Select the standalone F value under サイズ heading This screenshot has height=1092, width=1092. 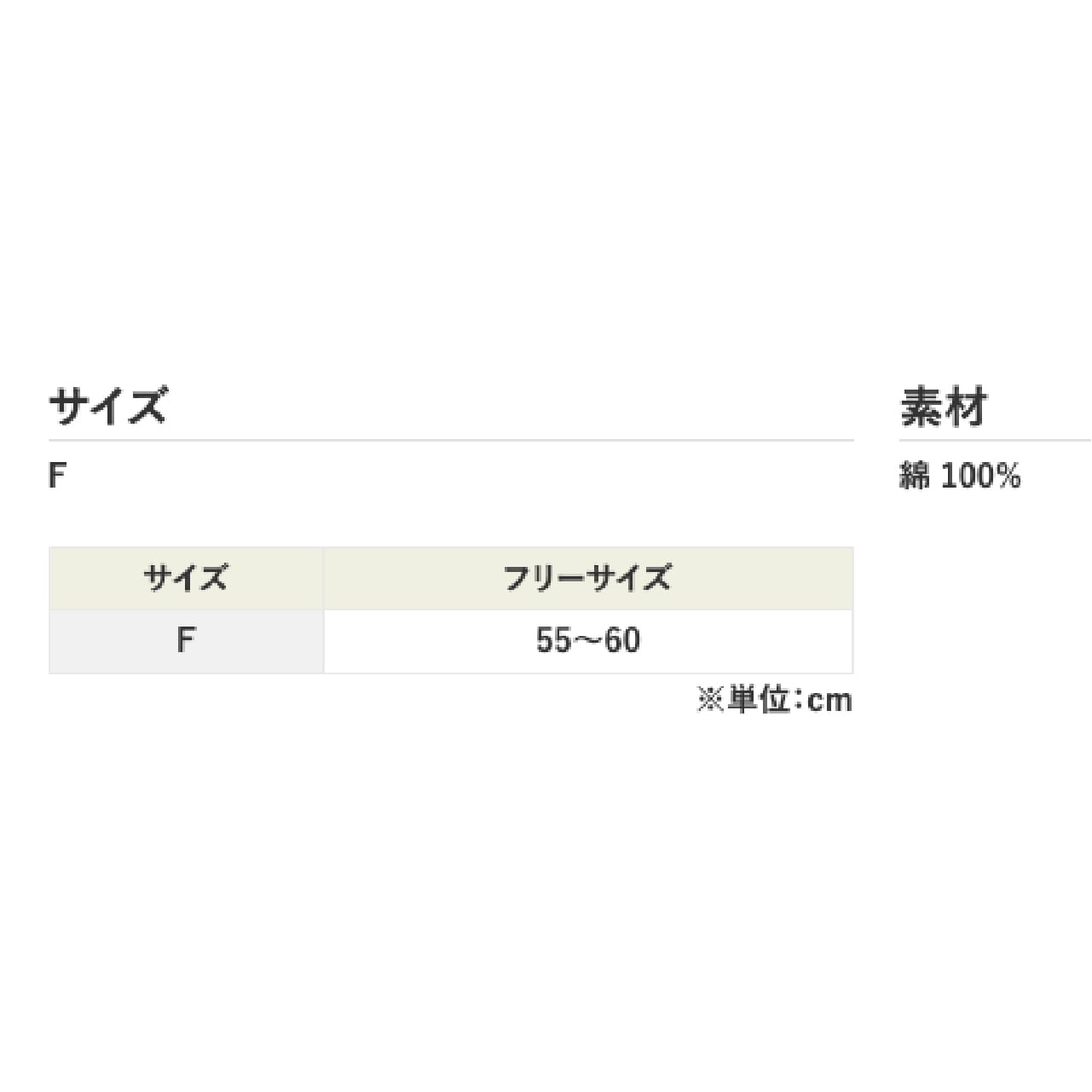pyautogui.click(x=57, y=477)
